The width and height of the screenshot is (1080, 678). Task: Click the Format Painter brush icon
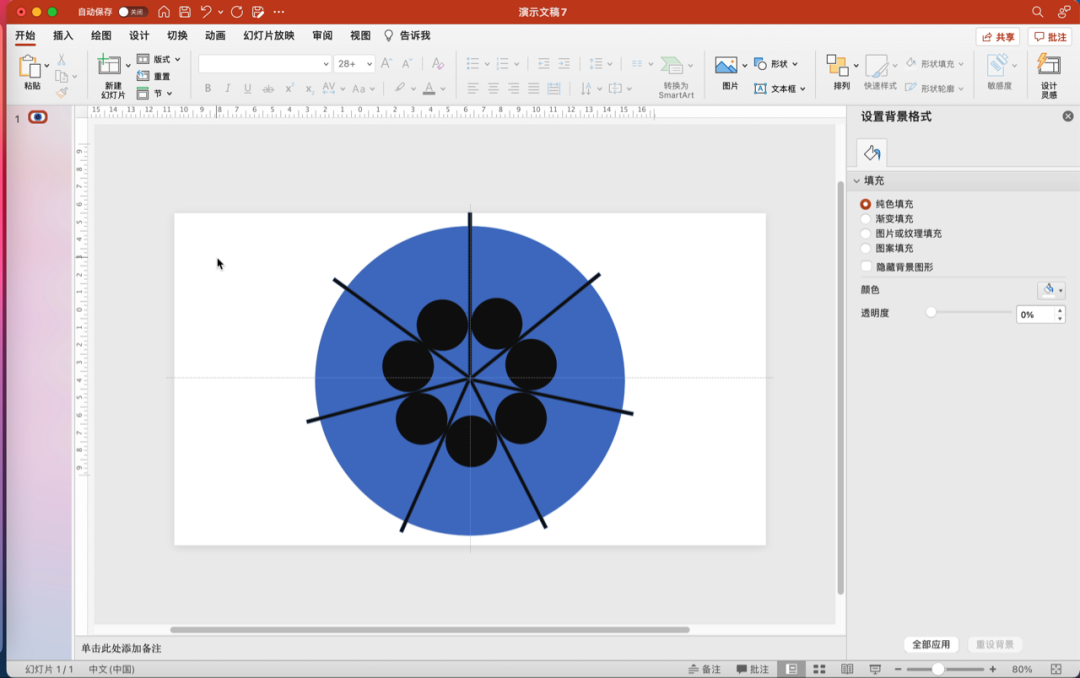(62, 92)
